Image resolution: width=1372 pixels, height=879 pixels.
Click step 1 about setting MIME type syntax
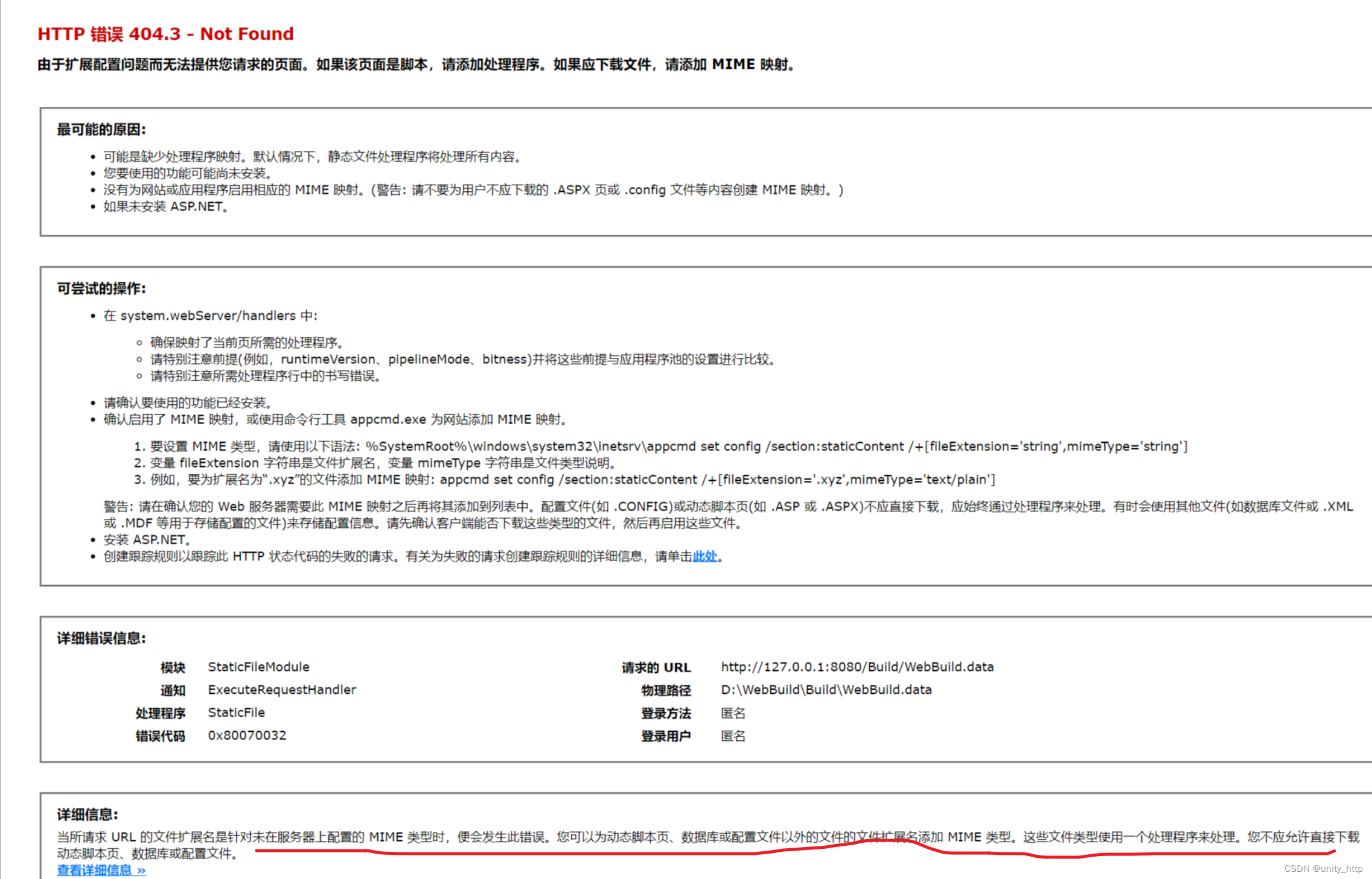point(668,446)
